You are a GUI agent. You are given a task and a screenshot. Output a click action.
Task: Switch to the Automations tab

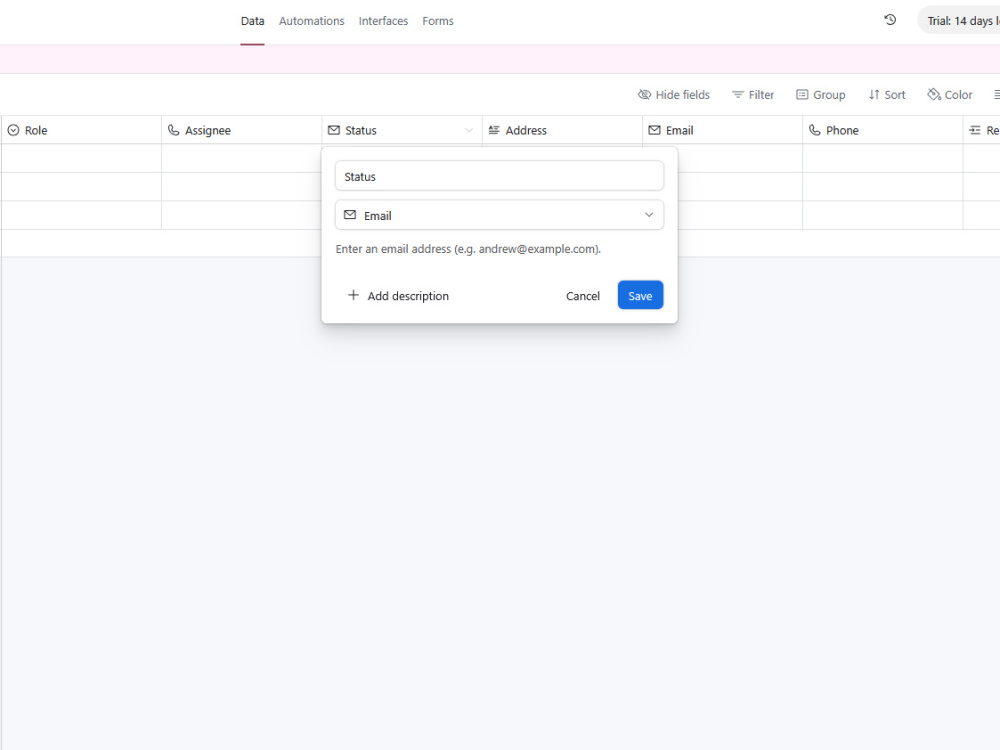[312, 21]
